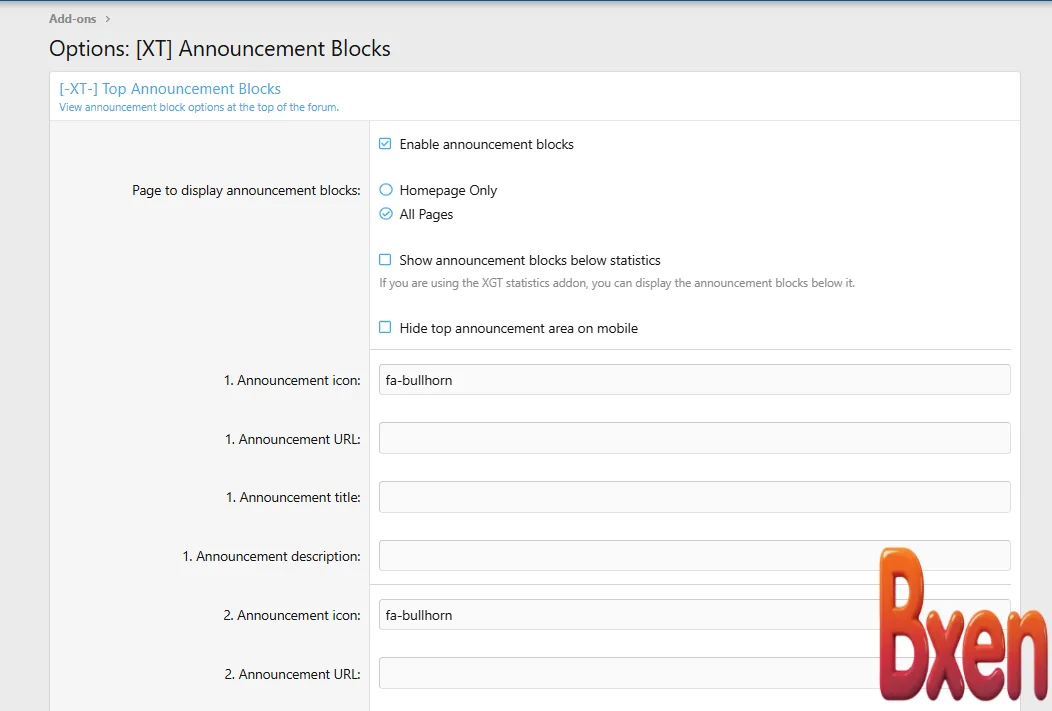This screenshot has height=711, width=1052.
Task: Focus the 2. Announcement URL text box
Action: (620, 673)
